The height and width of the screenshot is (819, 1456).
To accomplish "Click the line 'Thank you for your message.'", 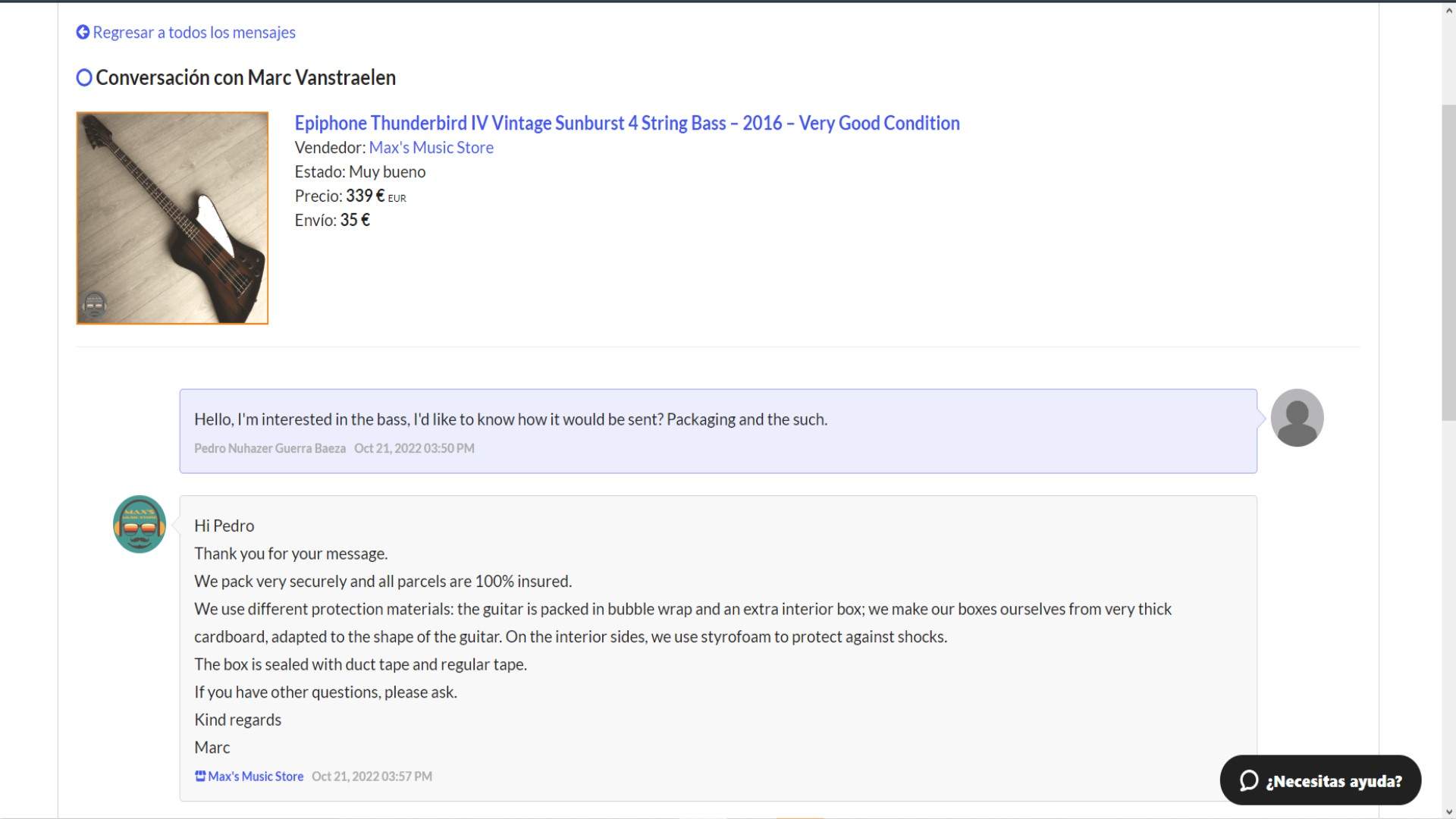I will tap(291, 554).
